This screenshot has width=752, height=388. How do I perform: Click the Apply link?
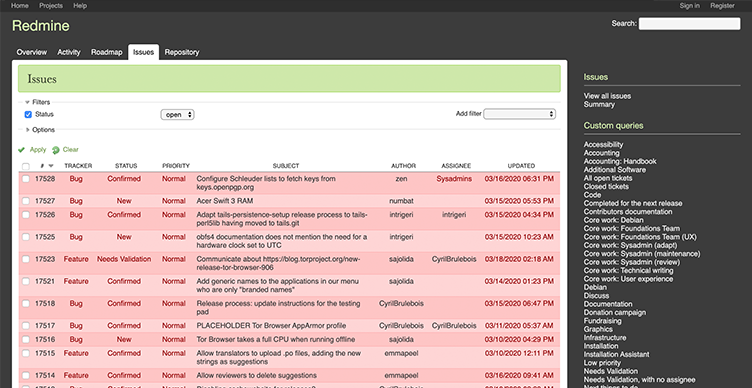click(x=38, y=150)
